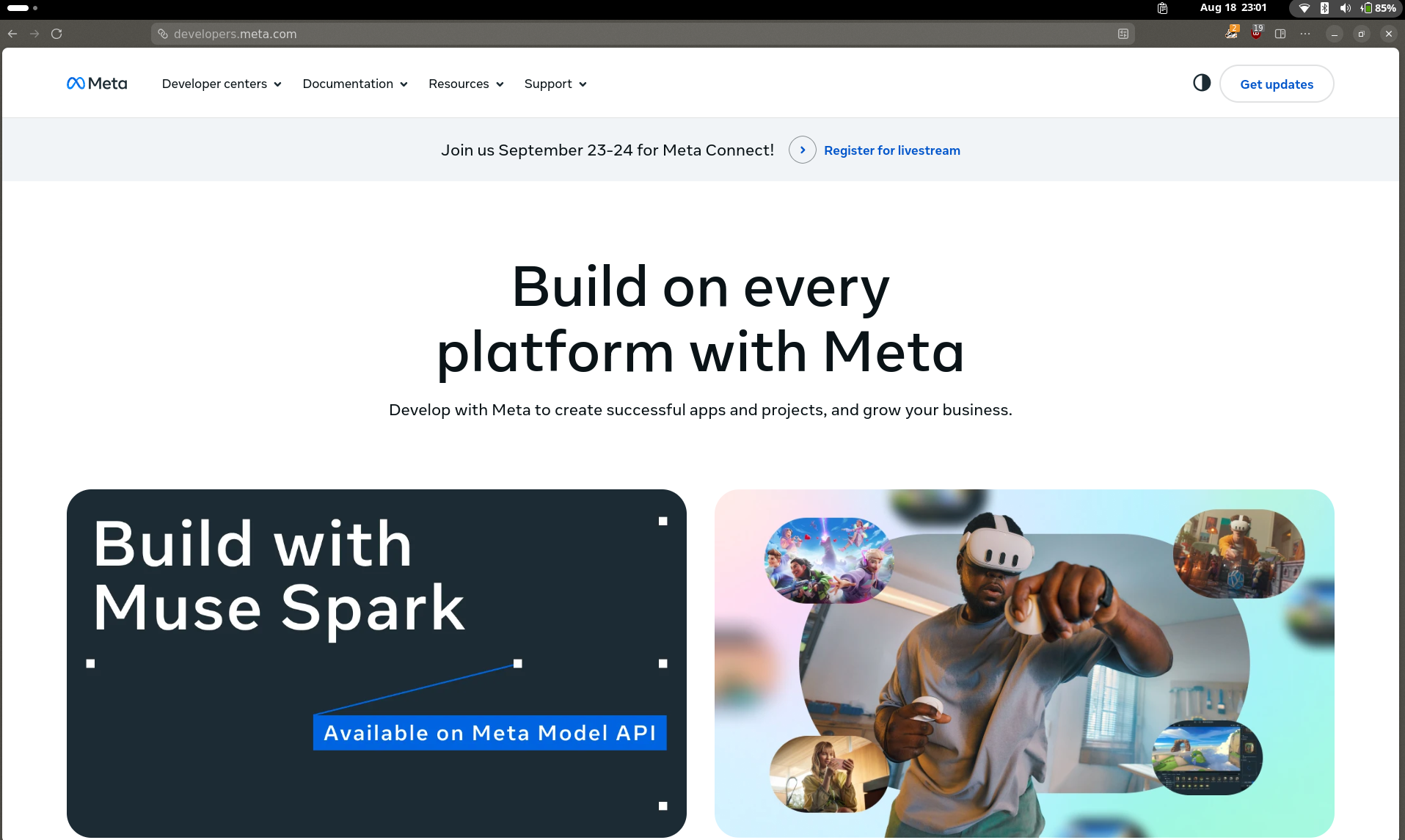Click the Wi-Fi status icon
Viewport: 1405px width, 840px height.
pos(1304,8)
